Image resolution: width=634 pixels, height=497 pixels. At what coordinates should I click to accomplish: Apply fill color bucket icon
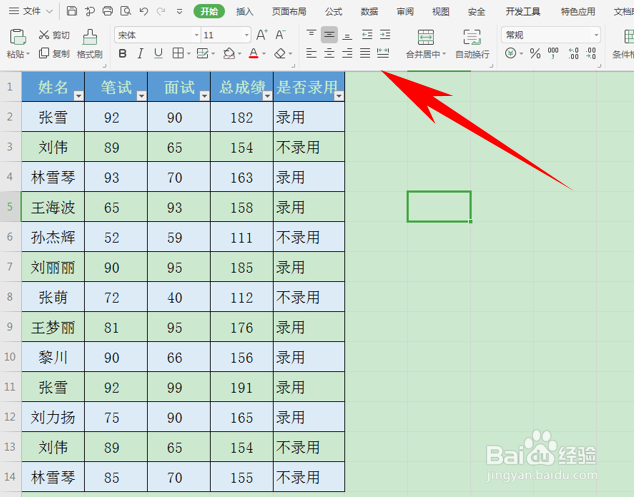pos(229,53)
